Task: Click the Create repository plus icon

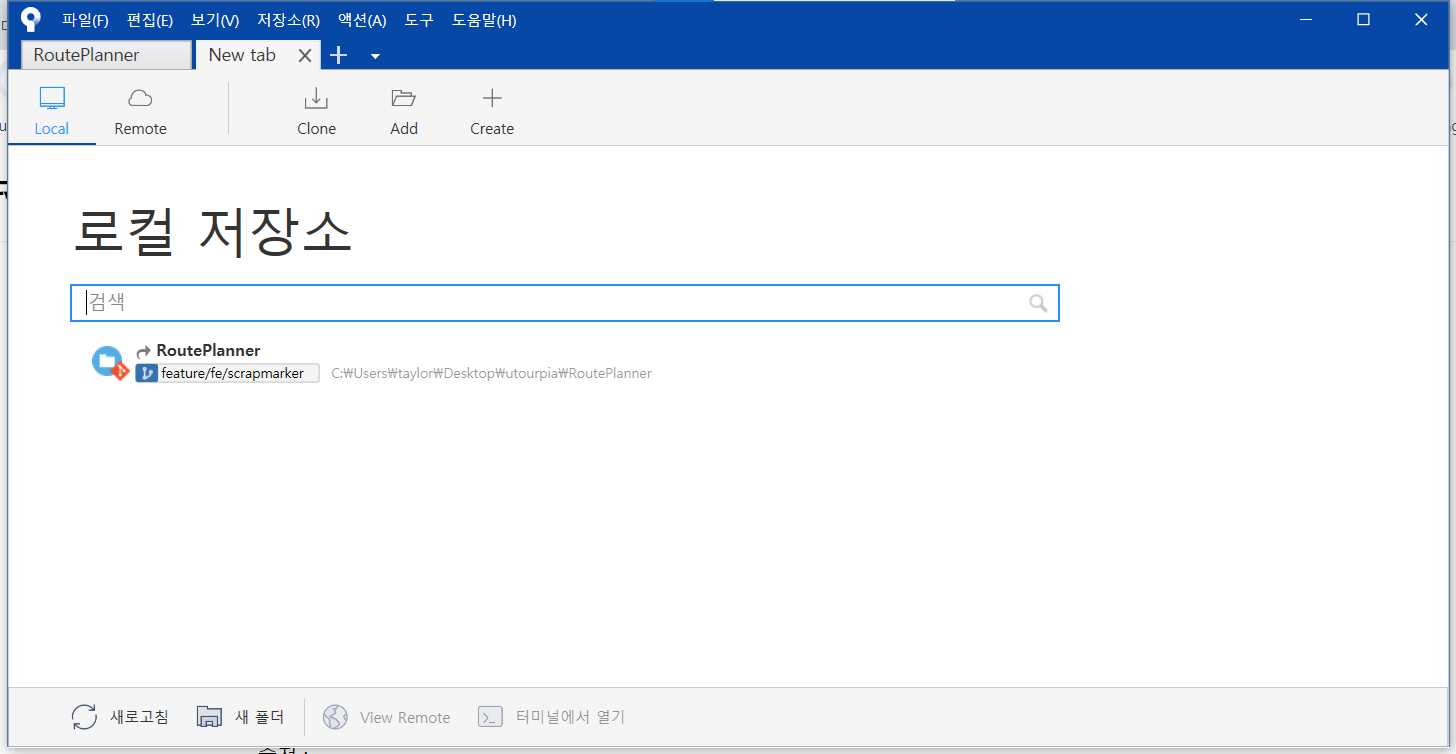Action: (492, 98)
